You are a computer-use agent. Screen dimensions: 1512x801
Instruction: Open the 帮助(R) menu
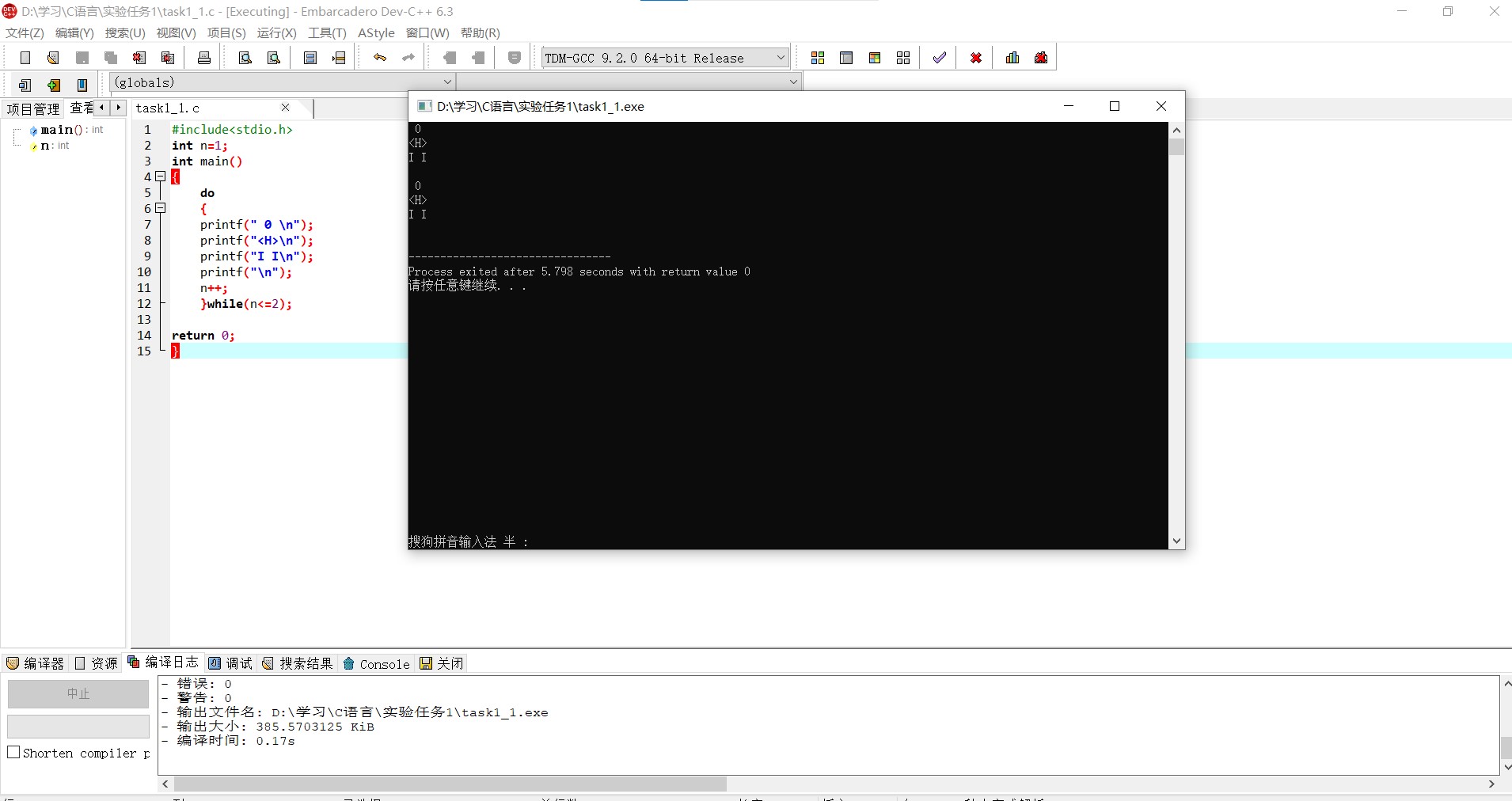tap(480, 33)
